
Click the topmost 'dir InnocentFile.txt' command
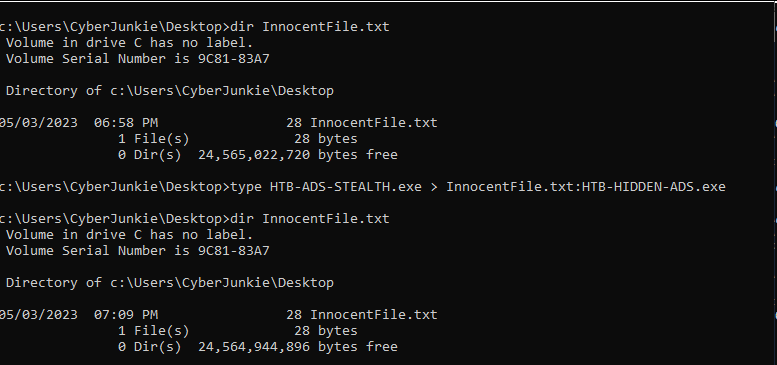[x=310, y=27]
